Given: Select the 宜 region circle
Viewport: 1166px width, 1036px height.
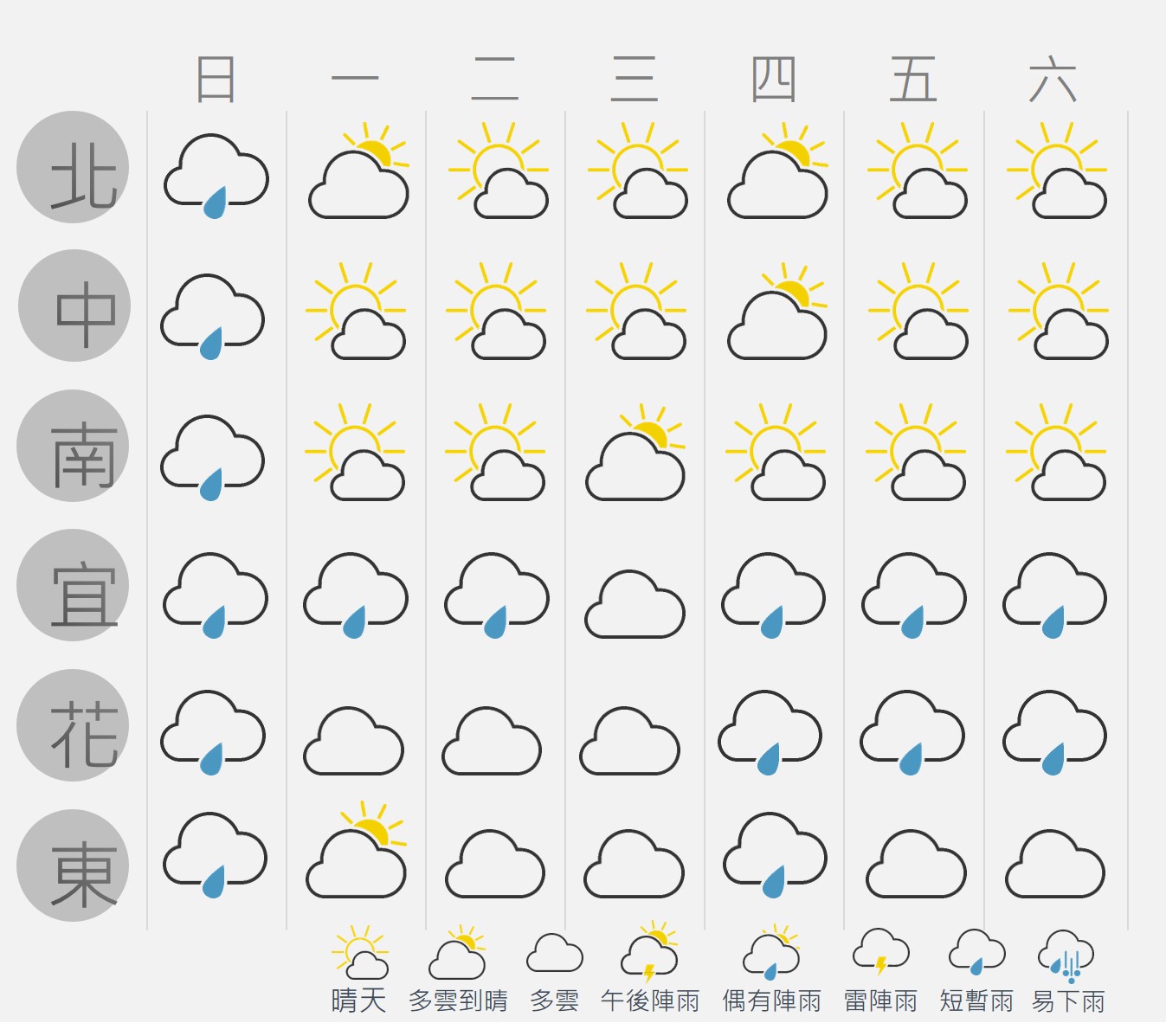Looking at the screenshot, I should coord(73,585).
